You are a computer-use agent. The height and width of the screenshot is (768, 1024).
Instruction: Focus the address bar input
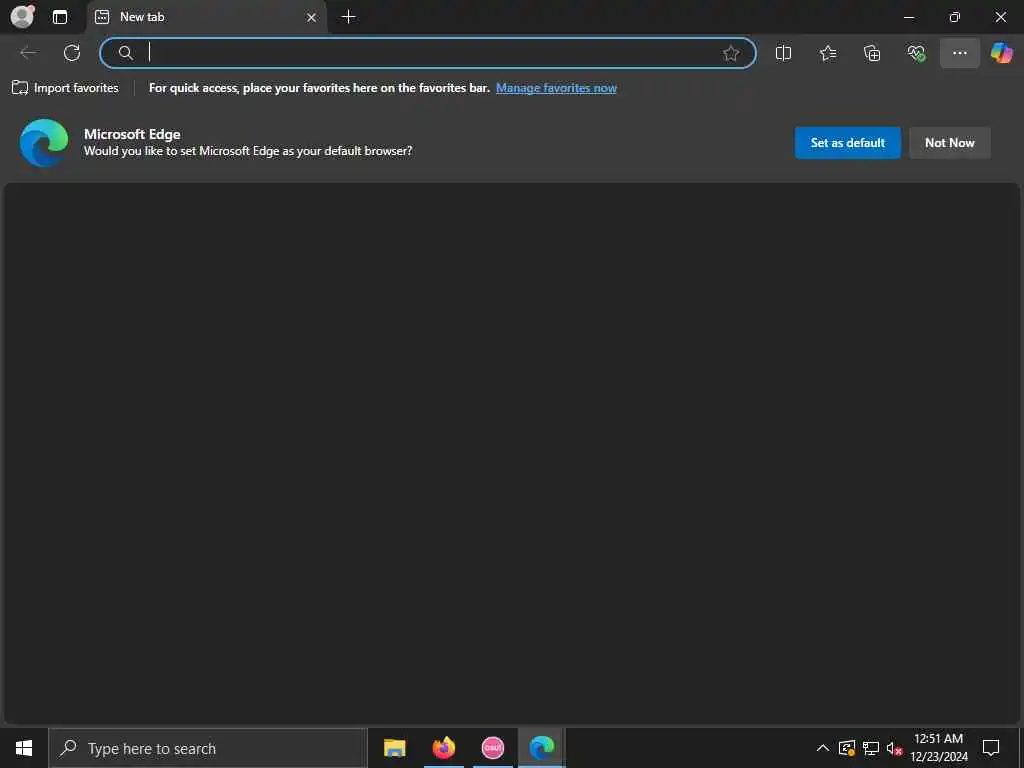(x=428, y=53)
